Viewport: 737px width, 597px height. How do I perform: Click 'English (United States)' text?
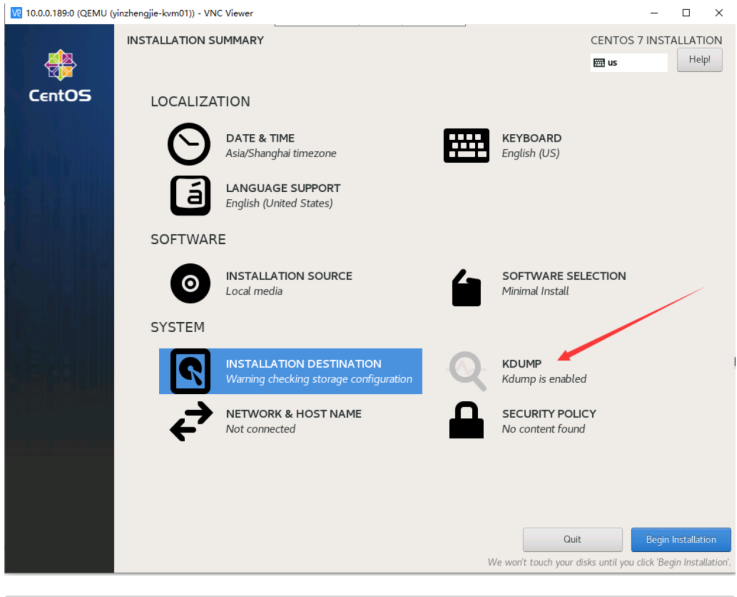coord(279,203)
